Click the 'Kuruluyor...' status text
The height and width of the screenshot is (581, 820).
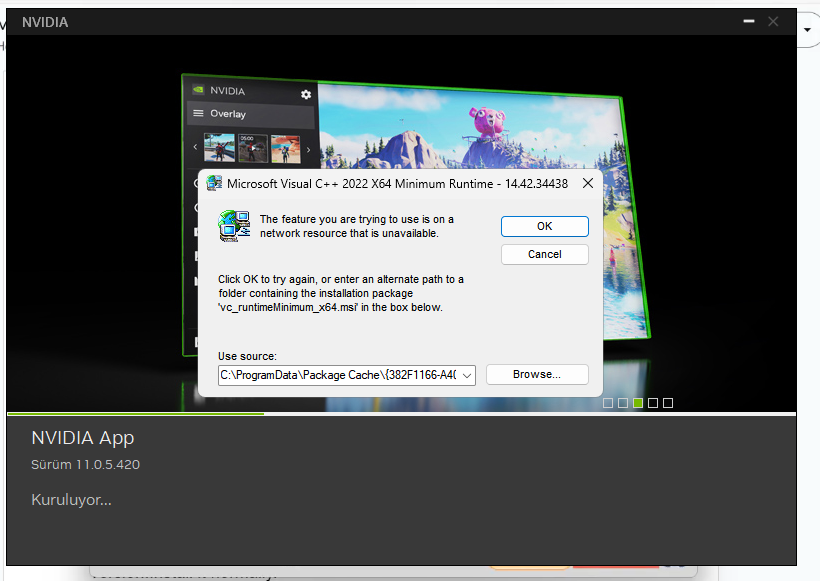71,500
